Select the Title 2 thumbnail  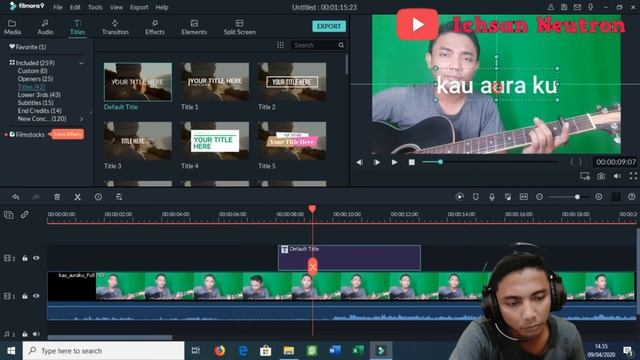[x=292, y=82]
